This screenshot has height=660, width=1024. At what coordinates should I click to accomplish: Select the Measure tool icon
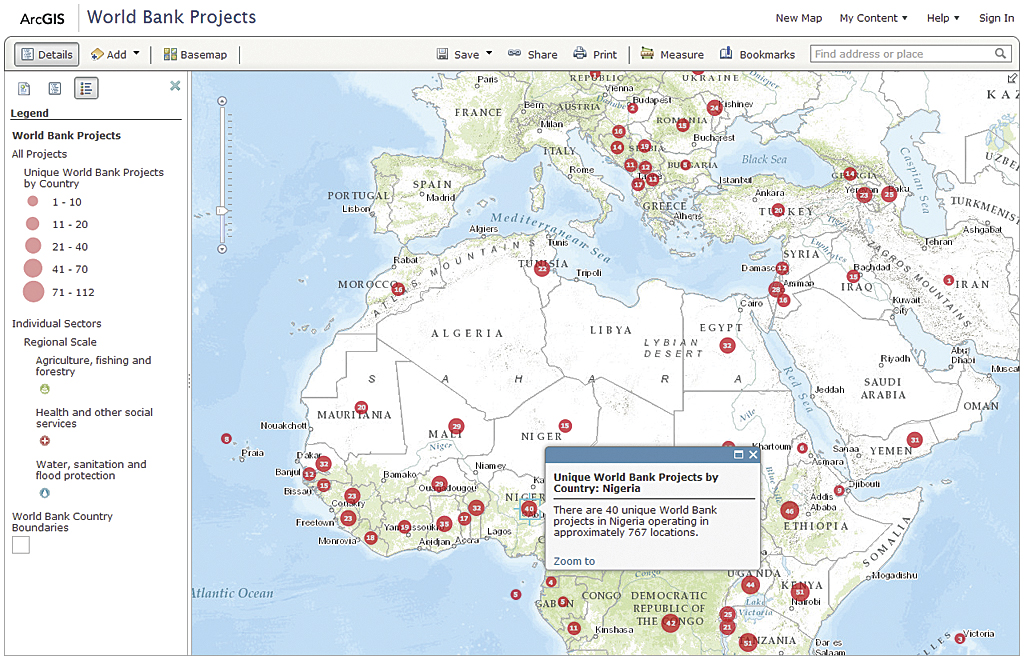(647, 54)
